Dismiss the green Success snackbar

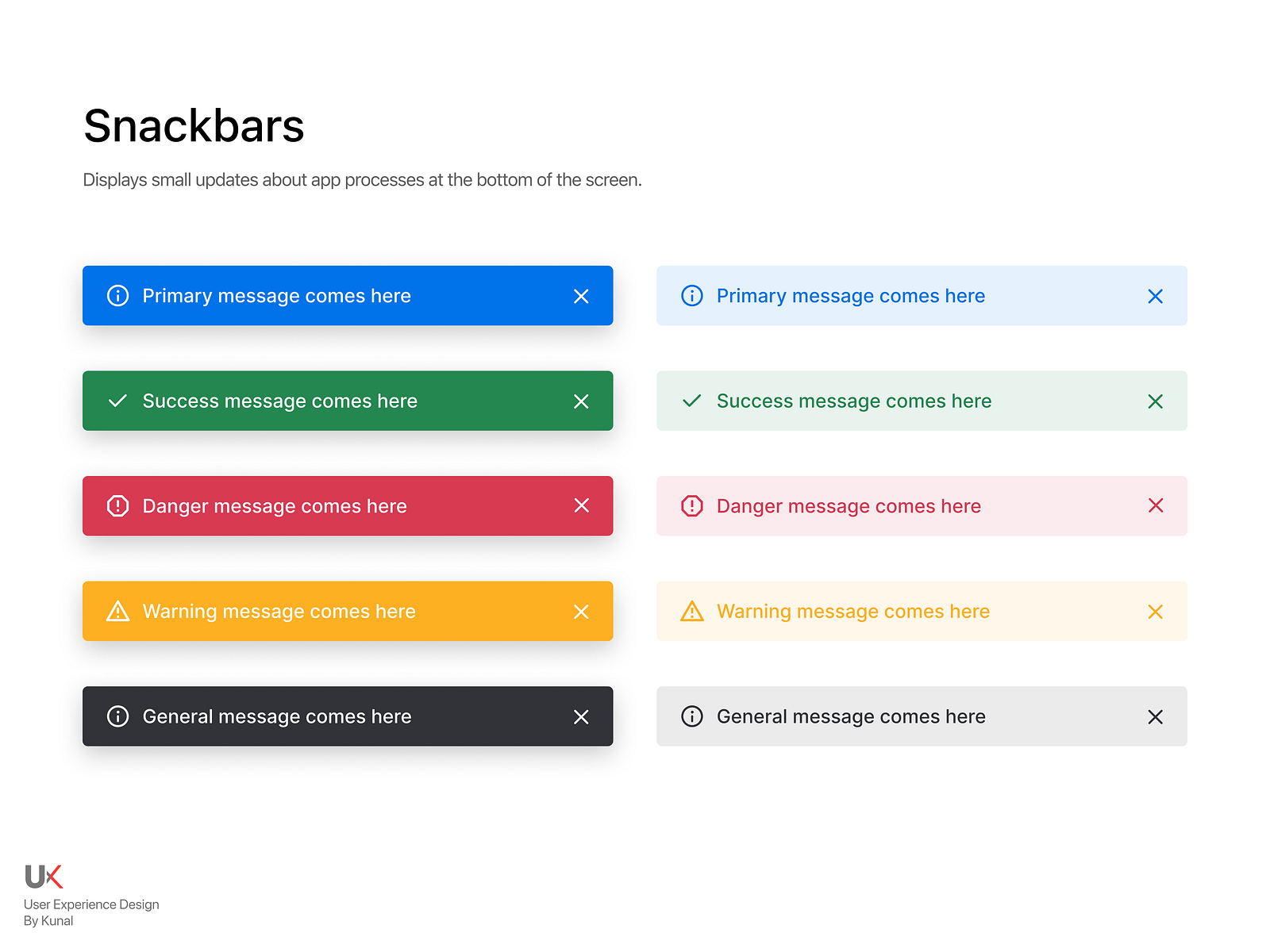581,401
